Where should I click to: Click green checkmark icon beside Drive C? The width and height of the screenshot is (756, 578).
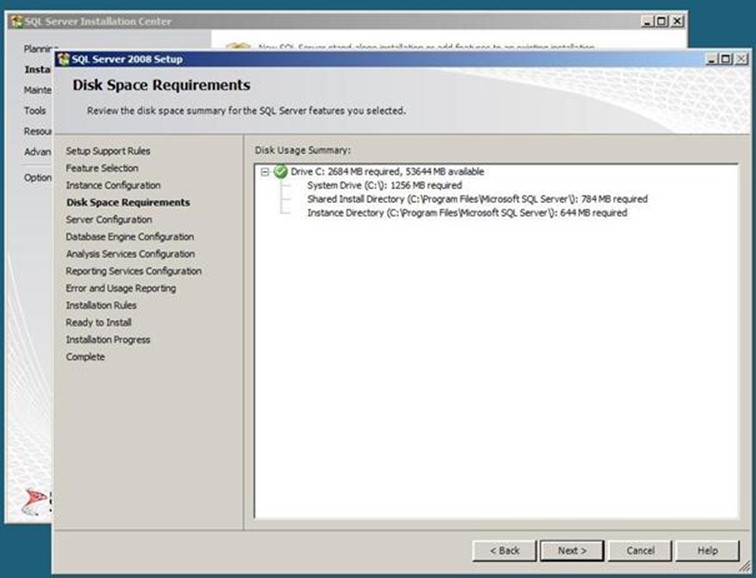coord(281,171)
